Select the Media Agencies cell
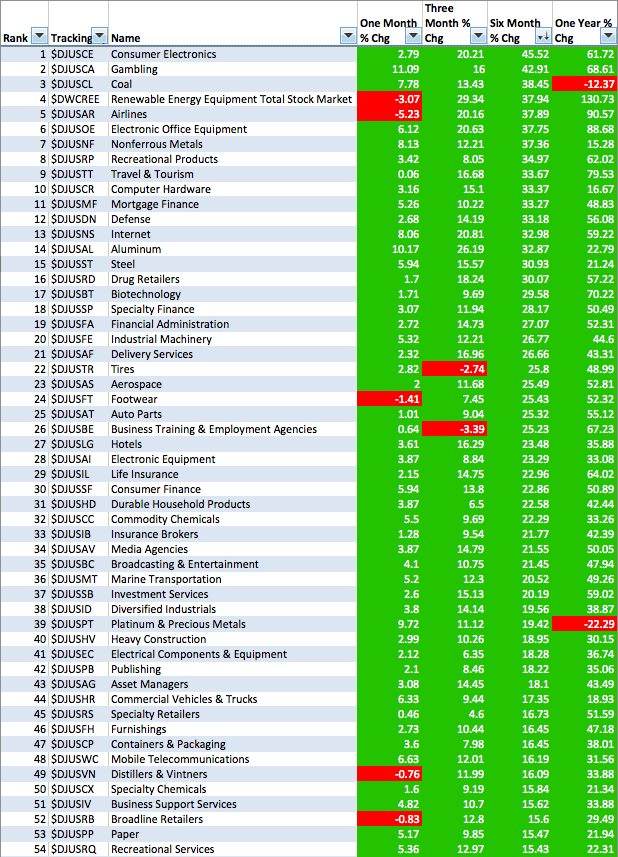618x857 pixels. [x=233, y=549]
